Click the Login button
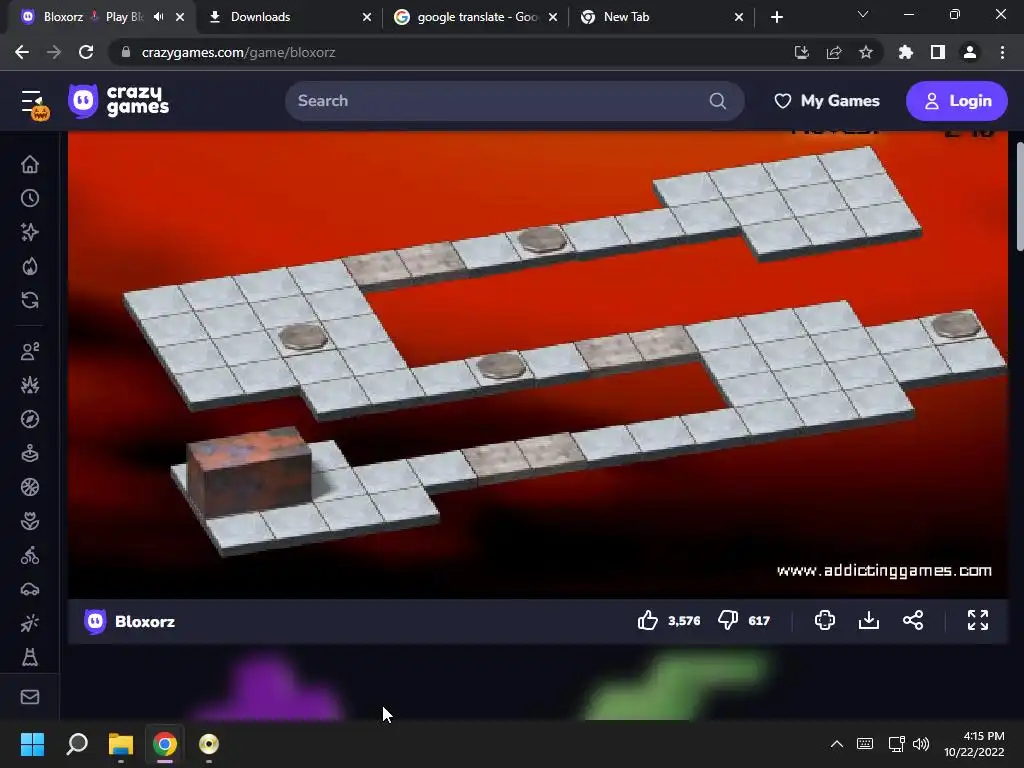The image size is (1024, 768). [957, 101]
